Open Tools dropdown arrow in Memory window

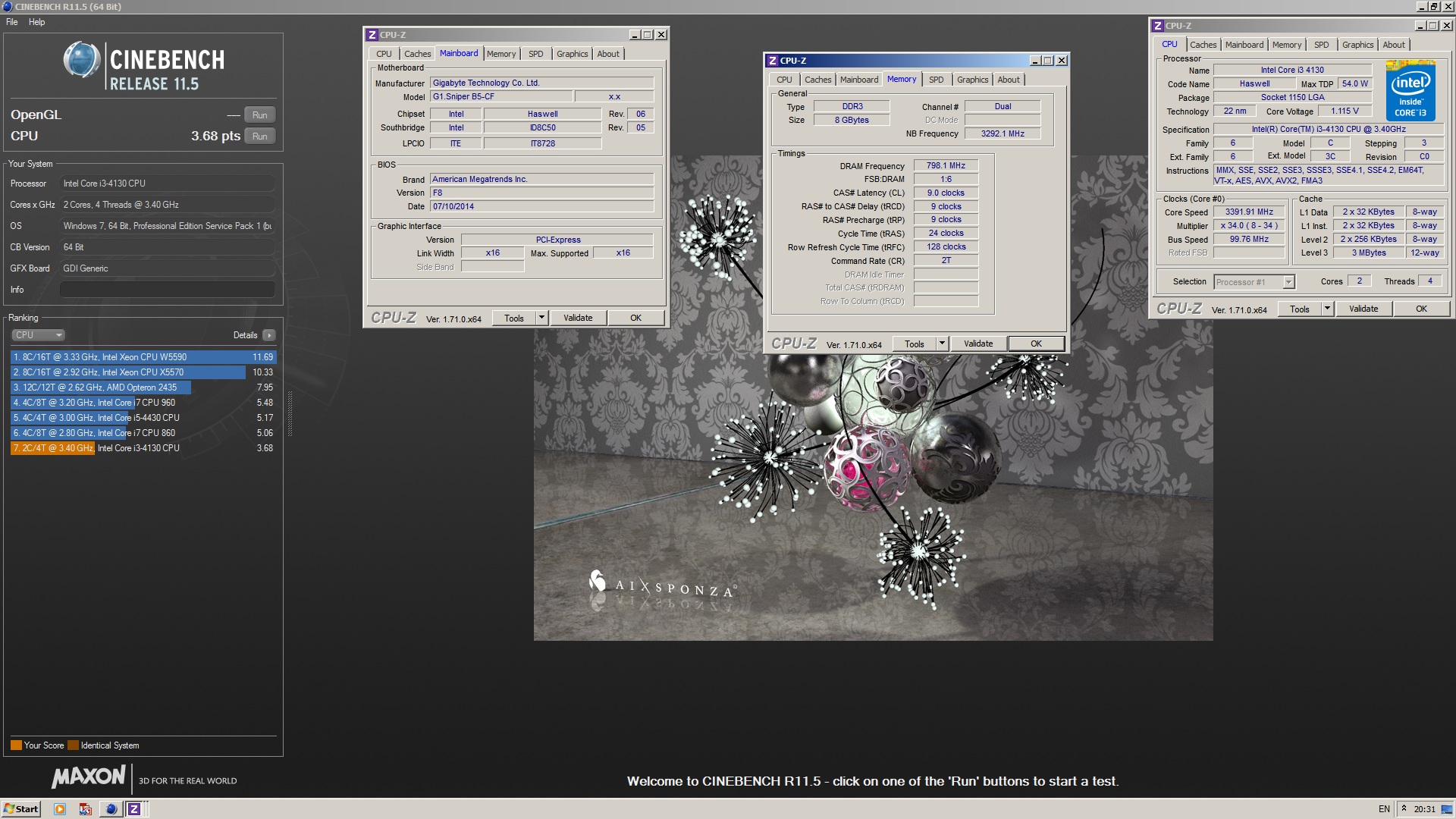(x=942, y=344)
